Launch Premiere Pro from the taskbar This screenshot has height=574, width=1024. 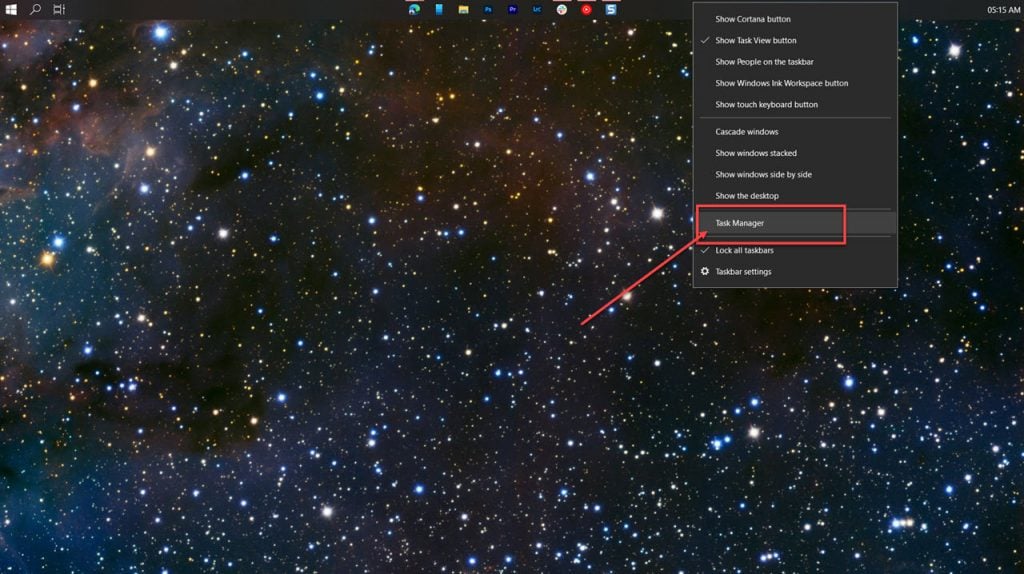pyautogui.click(x=513, y=9)
